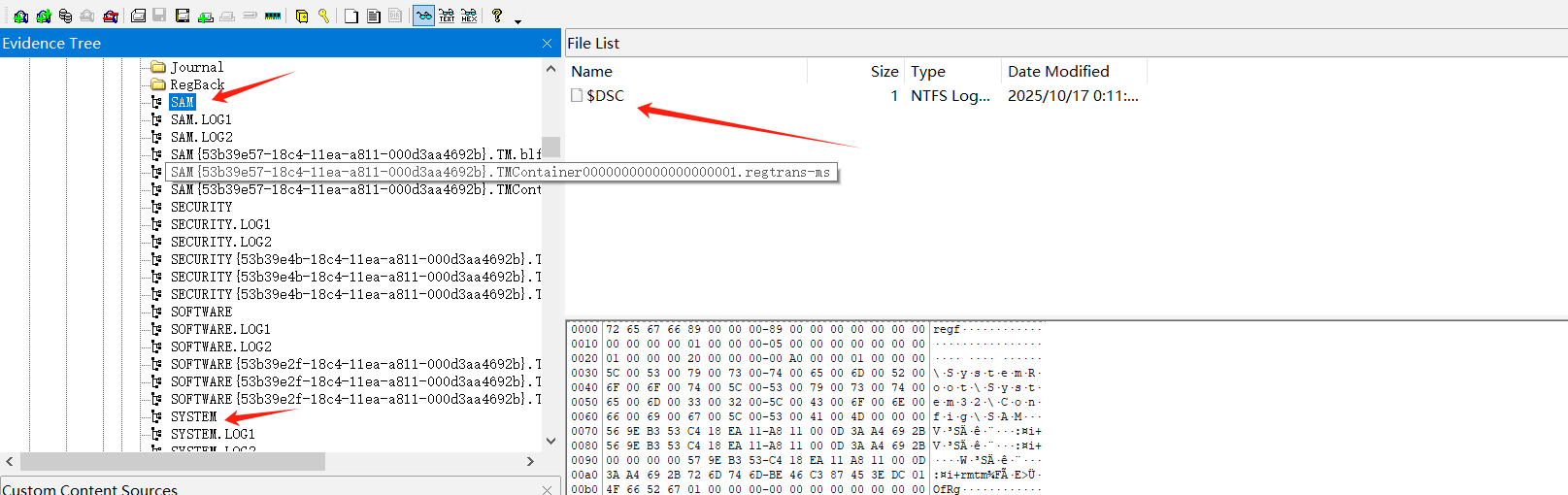The height and width of the screenshot is (495, 1568).
Task: Click the Detect EFS Encryption key icon
Action: point(323,16)
